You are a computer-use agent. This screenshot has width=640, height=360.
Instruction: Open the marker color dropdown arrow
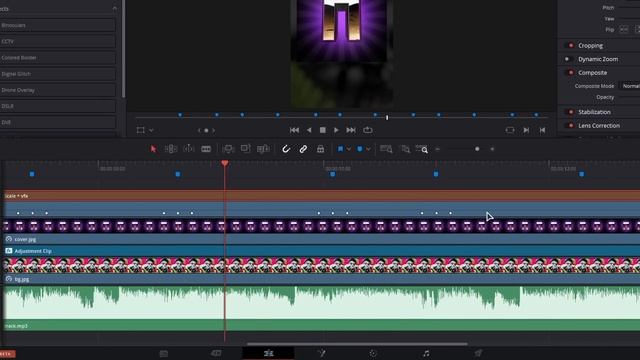click(x=368, y=149)
